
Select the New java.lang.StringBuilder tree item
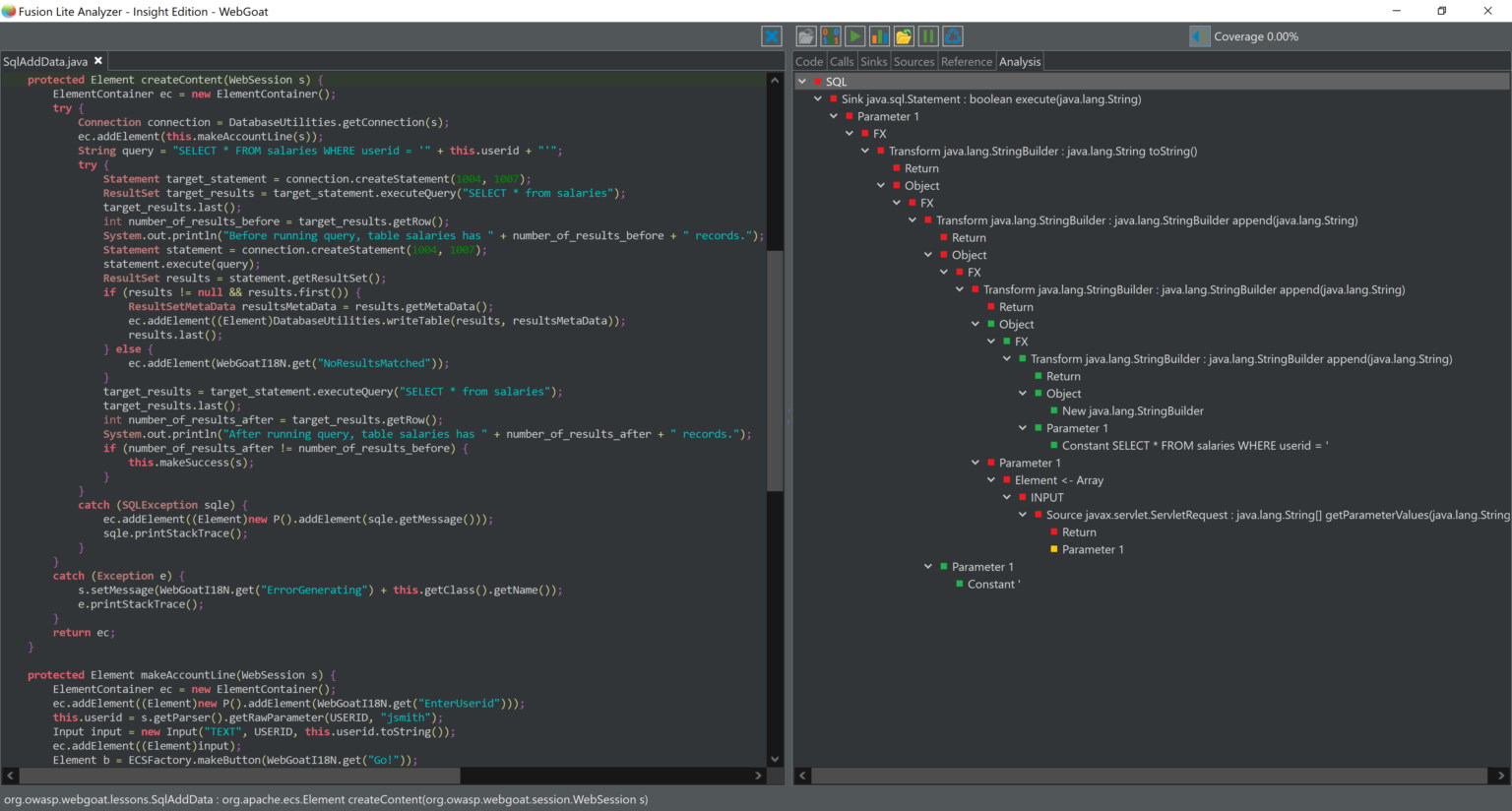click(1132, 411)
